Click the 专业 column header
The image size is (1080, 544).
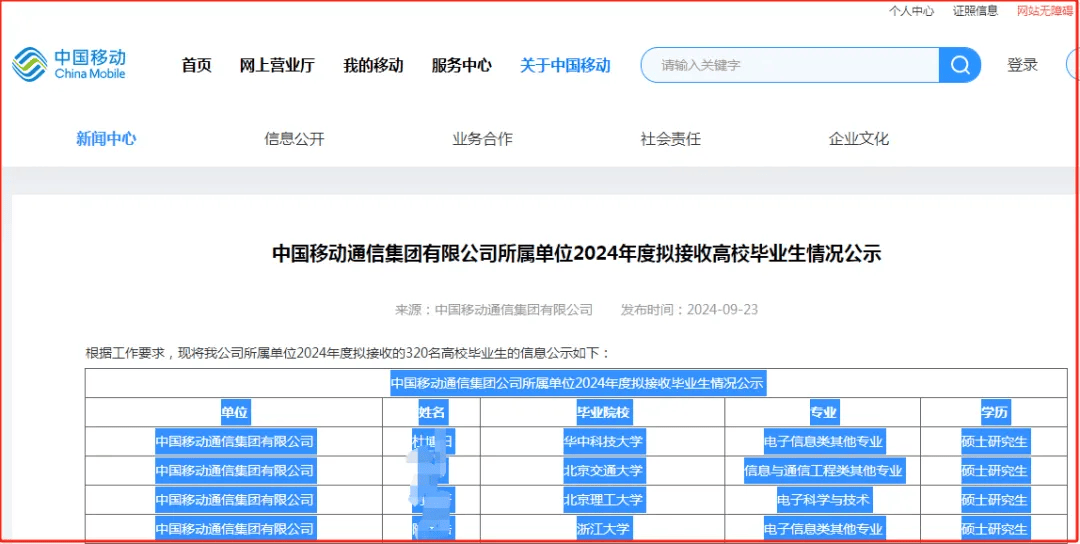[x=823, y=412]
